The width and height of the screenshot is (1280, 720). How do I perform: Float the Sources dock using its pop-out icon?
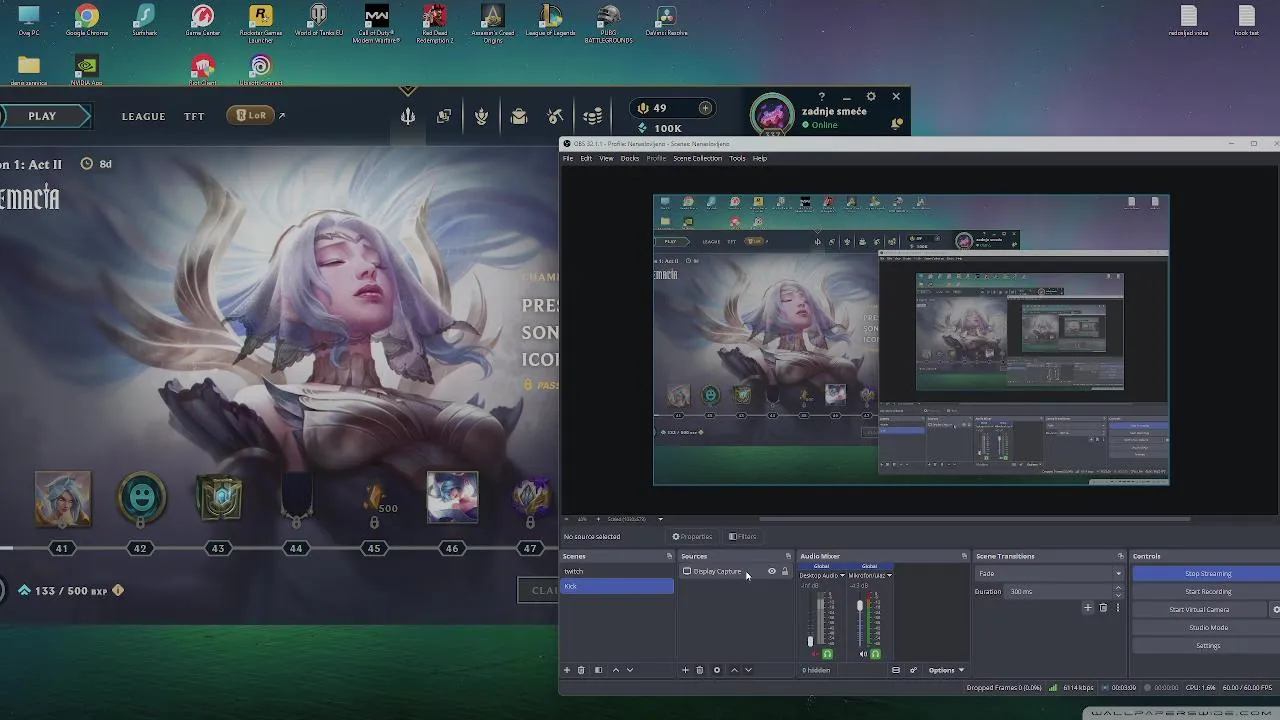[788, 556]
